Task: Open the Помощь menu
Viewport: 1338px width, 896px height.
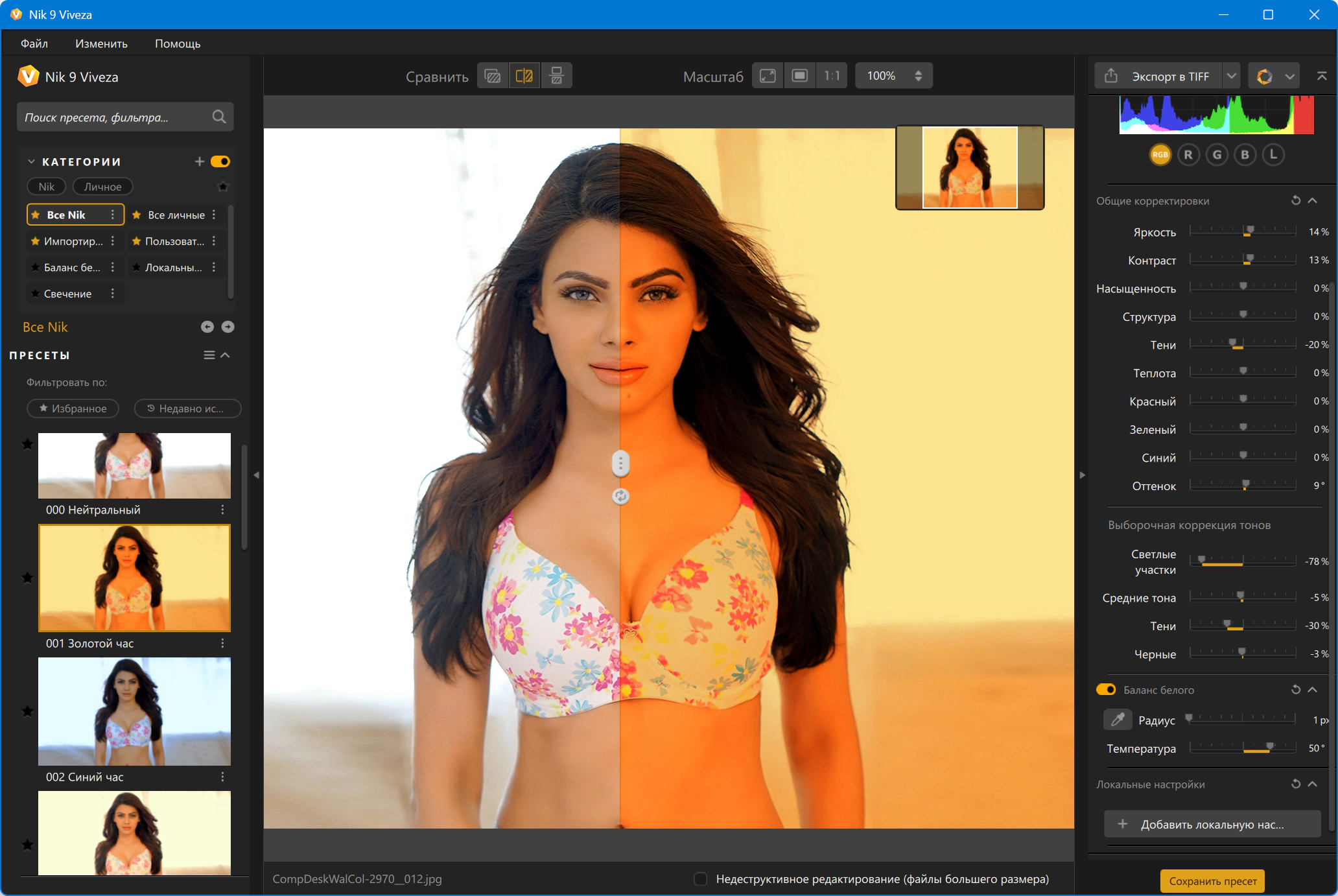Action: point(178,43)
